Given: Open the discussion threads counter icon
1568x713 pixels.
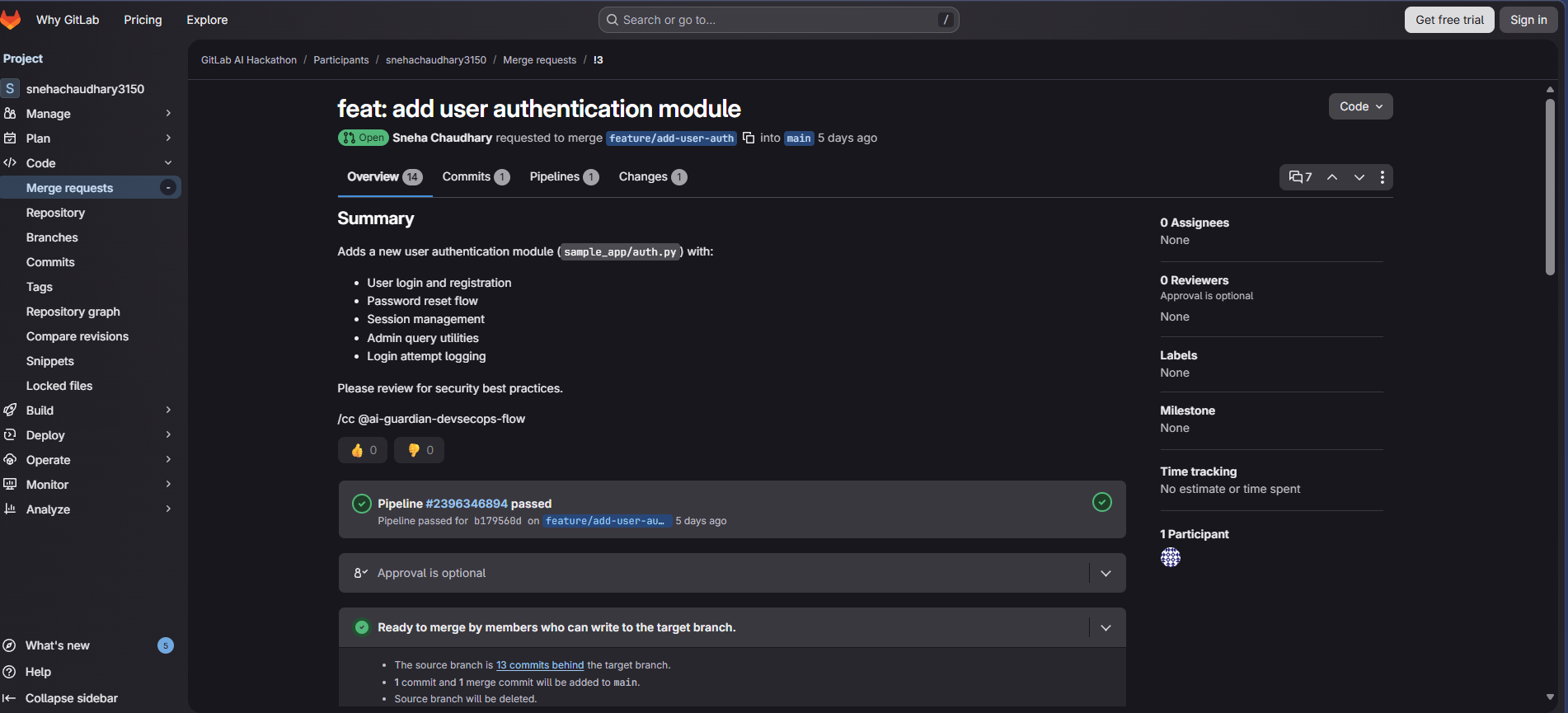Looking at the screenshot, I should (x=1300, y=177).
